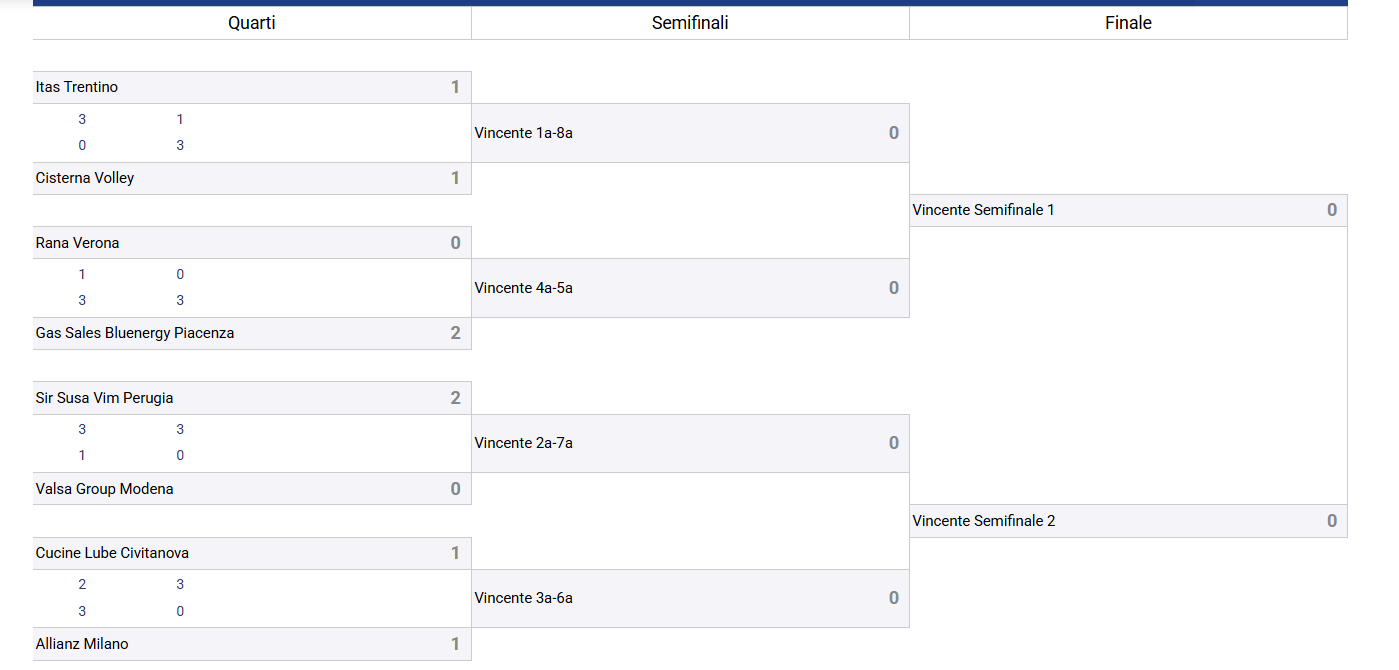Open the Itas Trentino team entry
This screenshot has width=1399, height=670.
point(77,87)
